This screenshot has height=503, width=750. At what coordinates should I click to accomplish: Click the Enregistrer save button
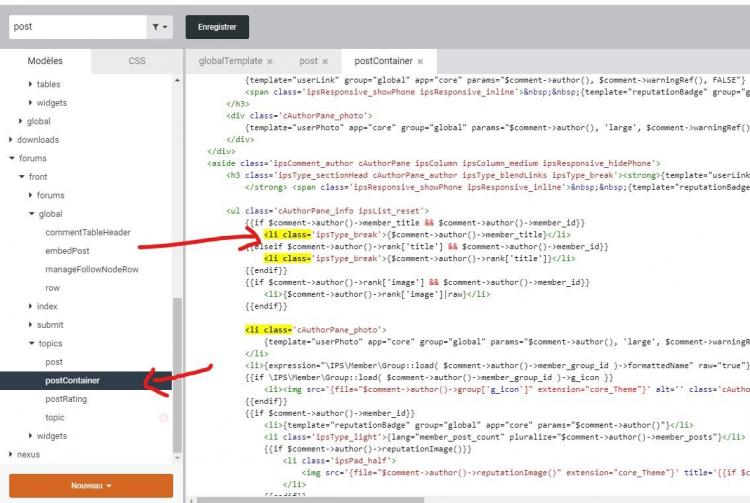(217, 27)
